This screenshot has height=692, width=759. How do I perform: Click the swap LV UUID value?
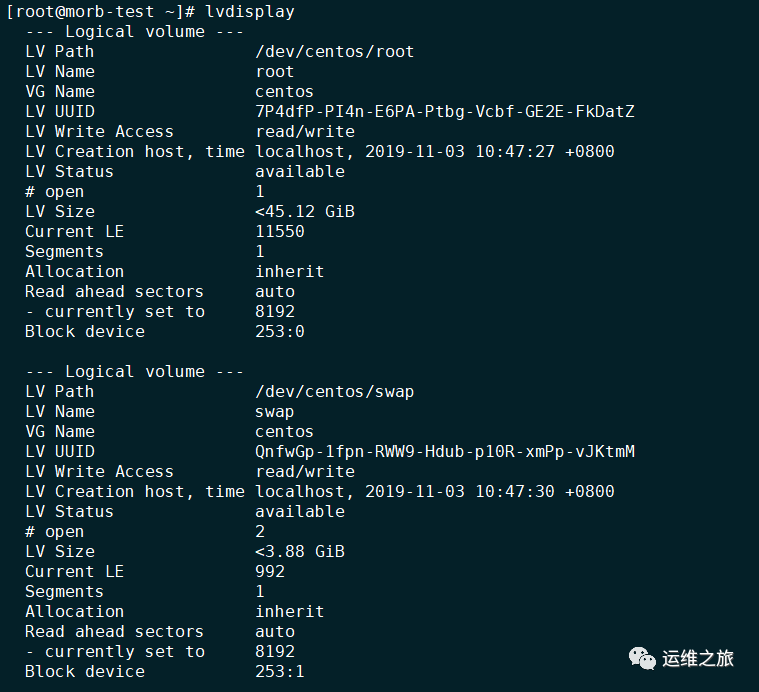(x=445, y=452)
